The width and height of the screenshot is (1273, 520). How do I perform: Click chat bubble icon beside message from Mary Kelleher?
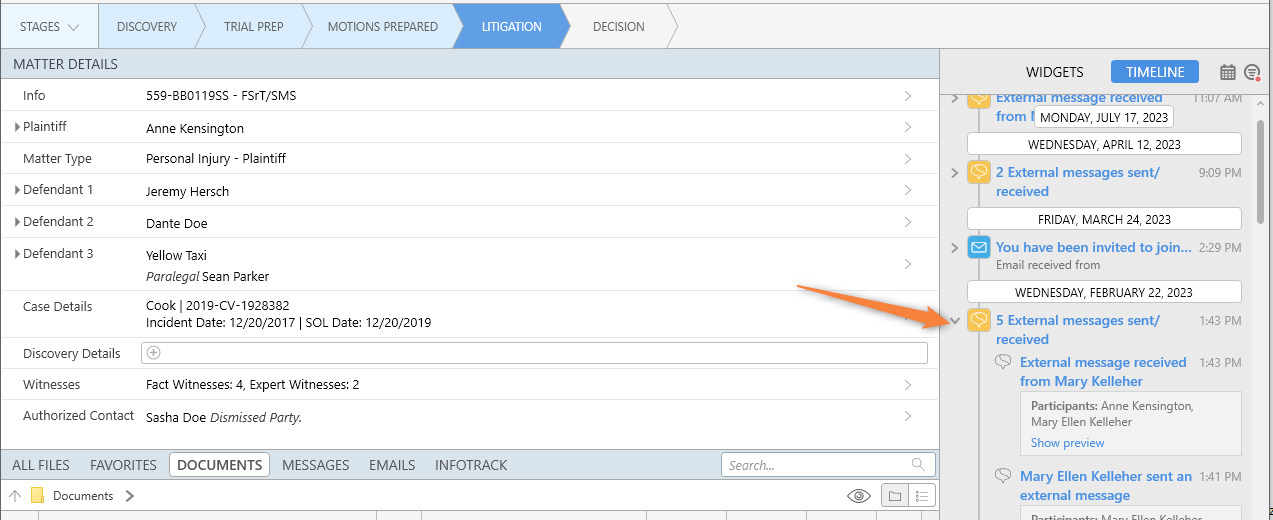(x=1003, y=363)
